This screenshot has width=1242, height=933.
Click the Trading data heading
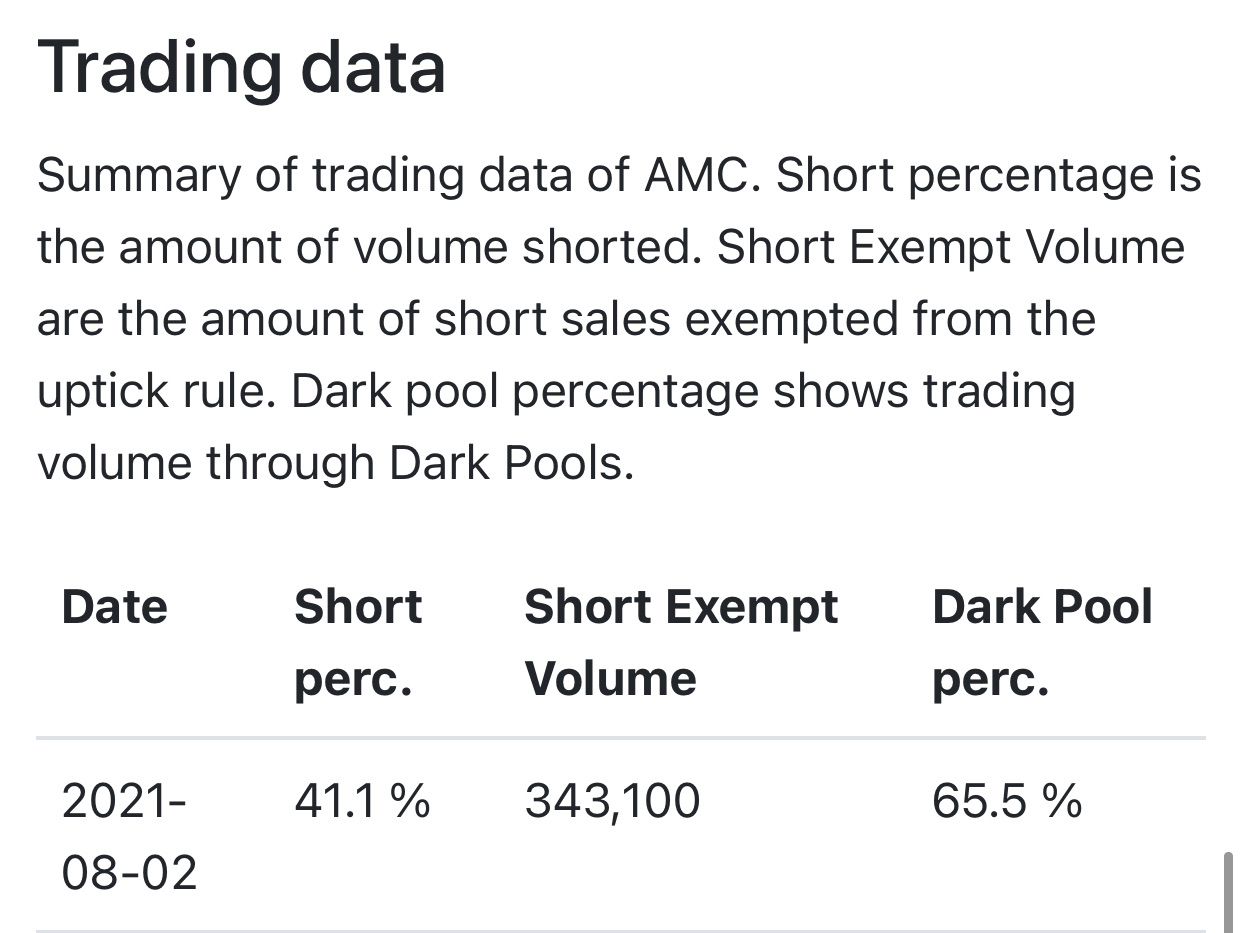click(x=241, y=66)
